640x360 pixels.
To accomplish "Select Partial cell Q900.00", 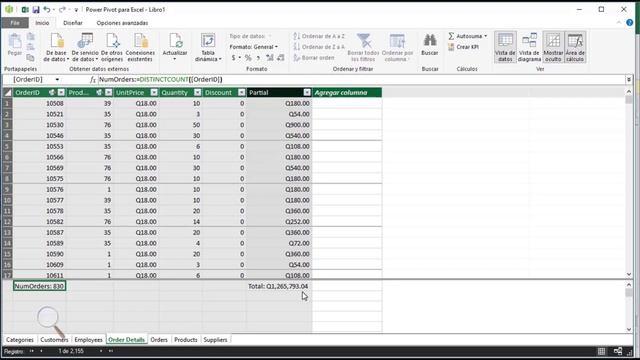I will pyautogui.click(x=279, y=125).
